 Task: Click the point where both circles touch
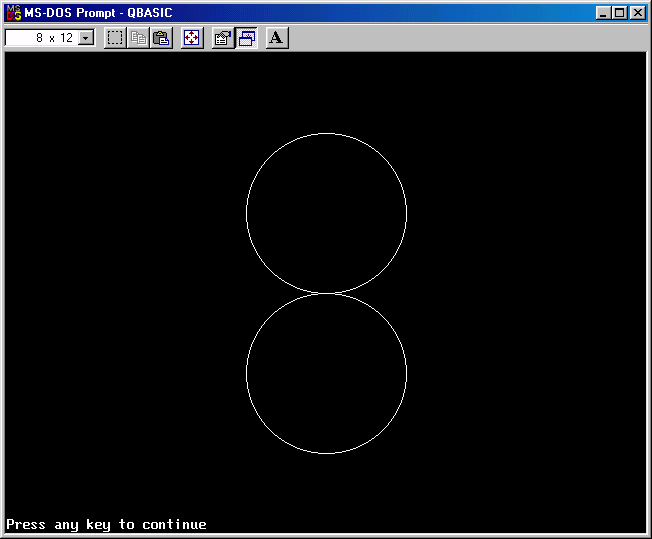click(326, 293)
